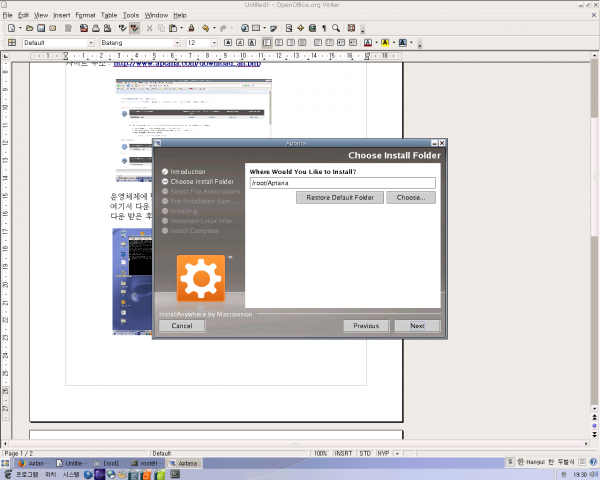Click the install path field /root/Aptana
The height and width of the screenshot is (480, 600).
[x=342, y=183]
